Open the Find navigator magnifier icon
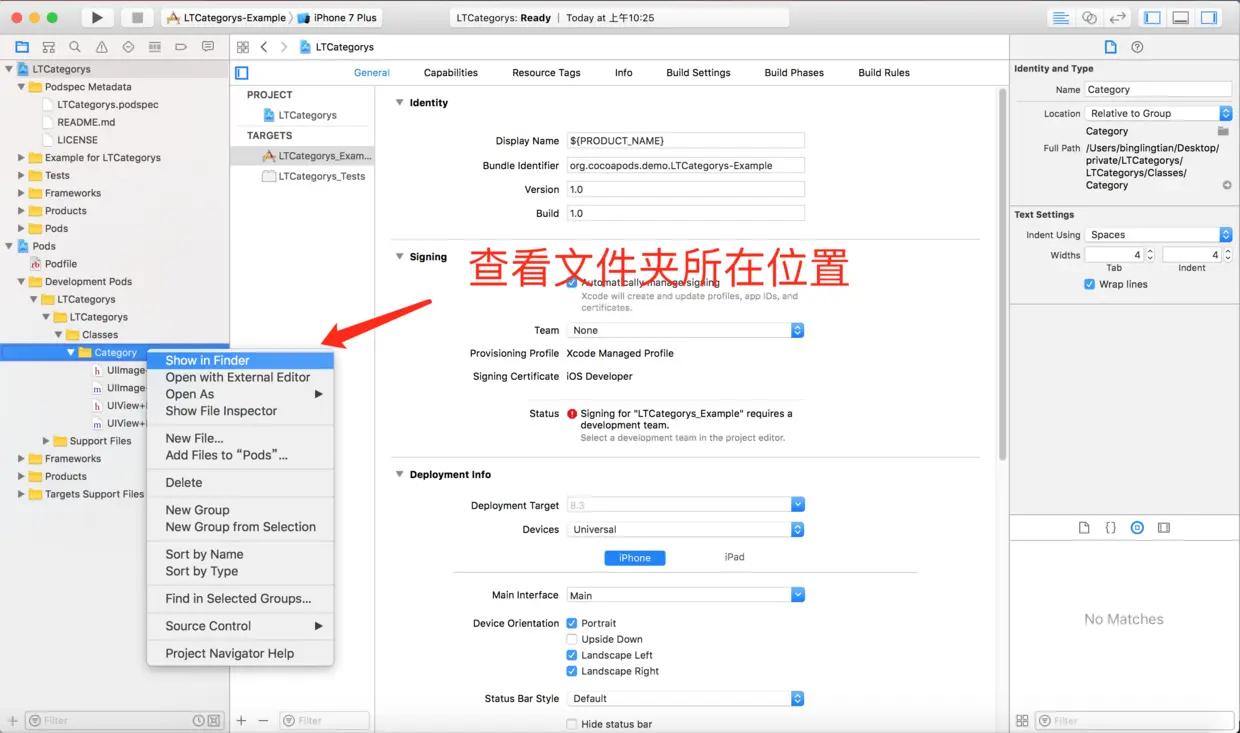This screenshot has height=733, width=1240. click(75, 47)
